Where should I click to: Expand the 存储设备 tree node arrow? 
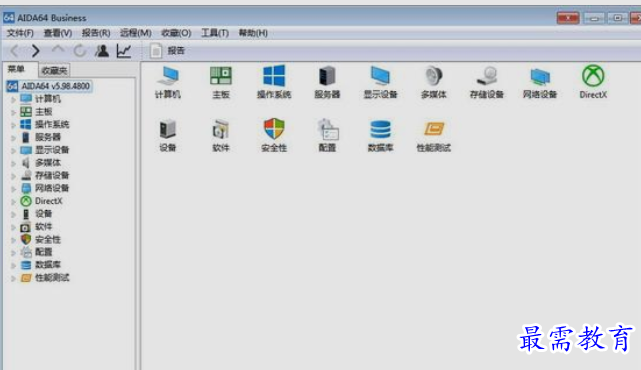pyautogui.click(x=13, y=176)
